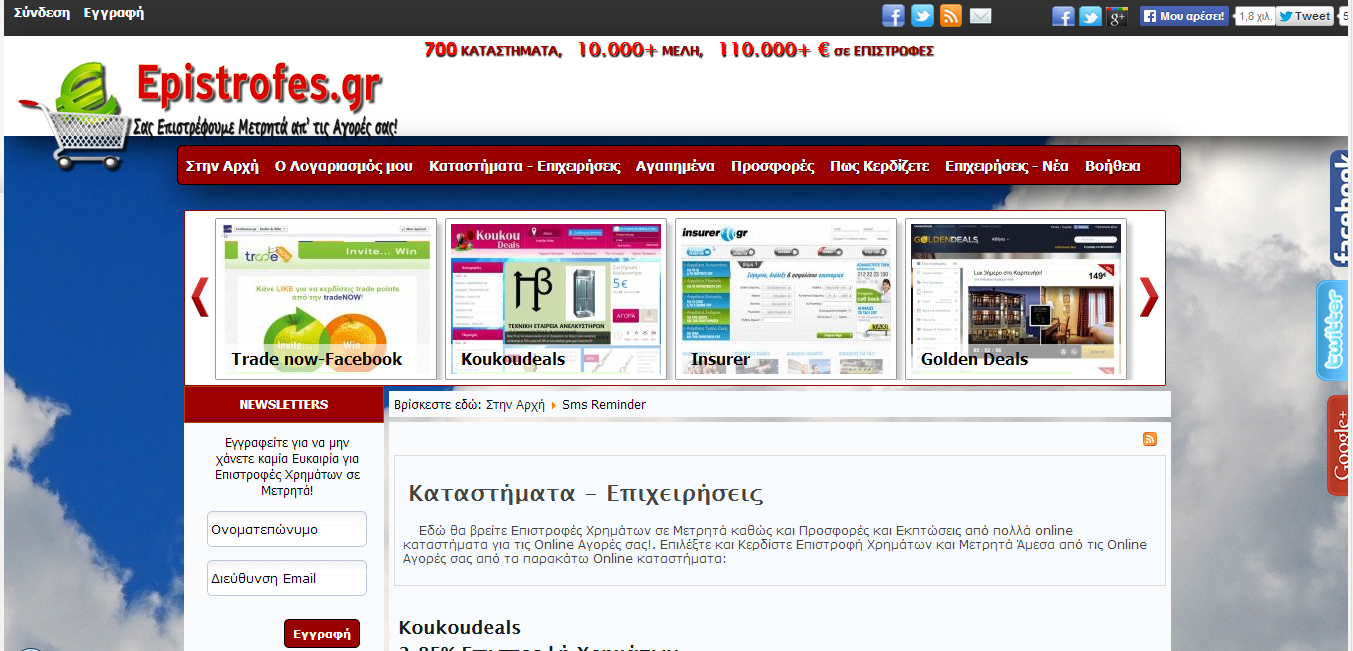Click the second Twitter share icon

(x=1090, y=16)
